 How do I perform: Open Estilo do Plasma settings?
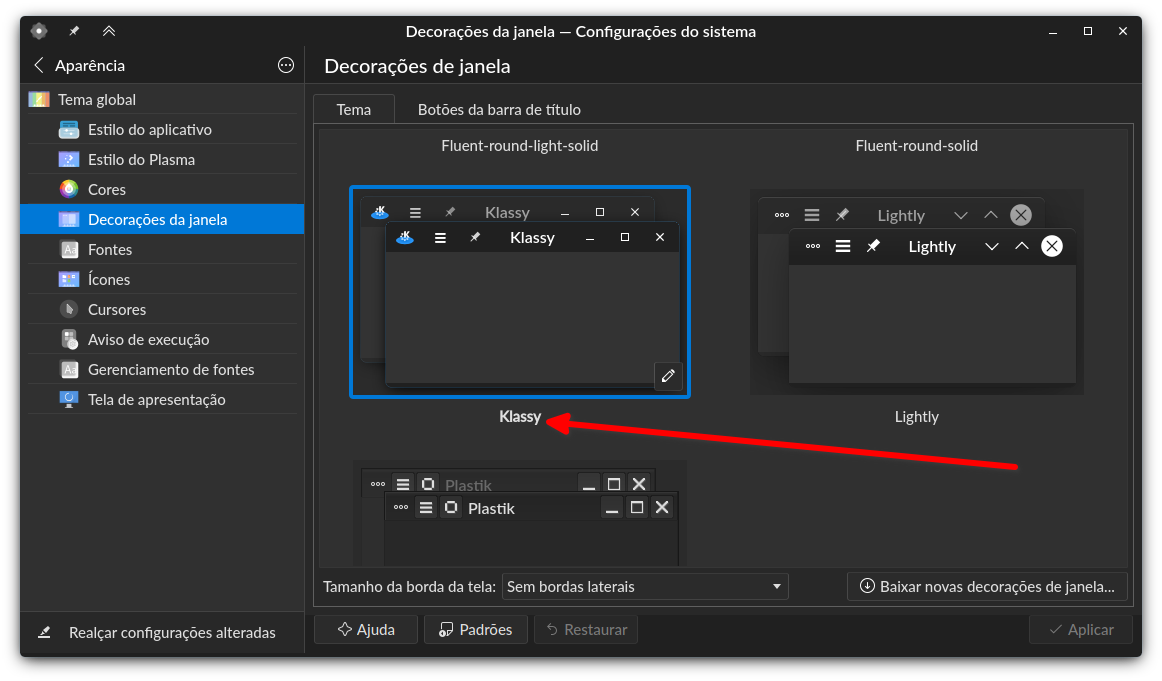coord(162,159)
